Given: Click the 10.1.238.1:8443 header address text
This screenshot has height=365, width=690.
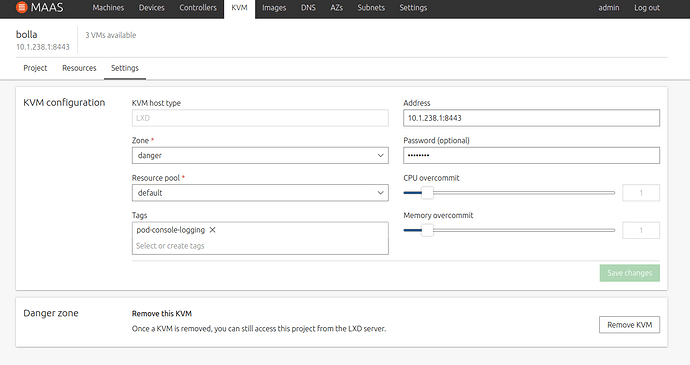Looking at the screenshot, I should point(43,47).
